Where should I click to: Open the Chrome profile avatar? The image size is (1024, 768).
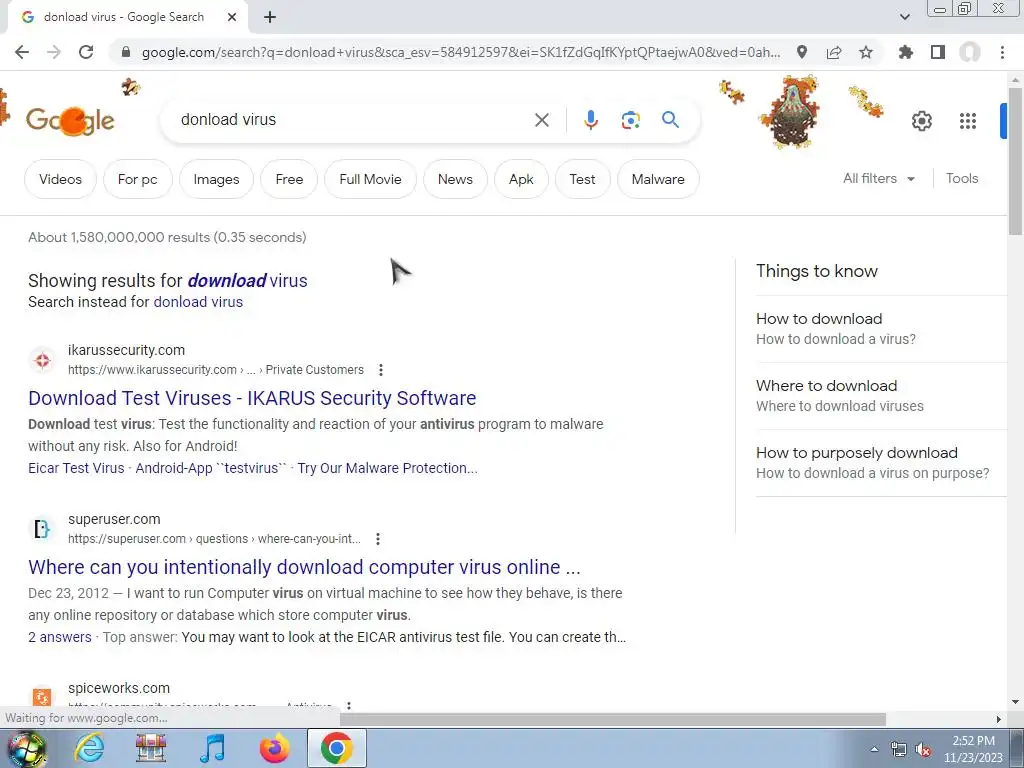point(970,52)
